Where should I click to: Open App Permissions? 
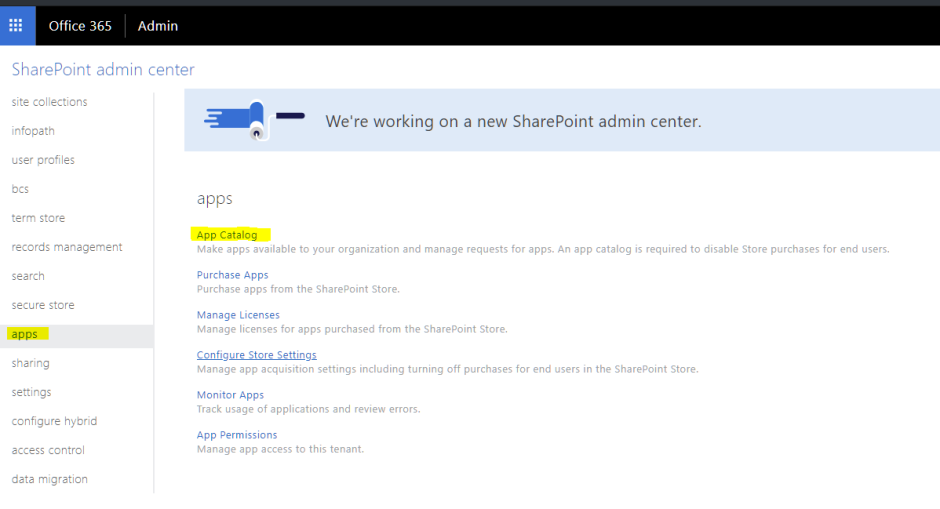point(237,435)
